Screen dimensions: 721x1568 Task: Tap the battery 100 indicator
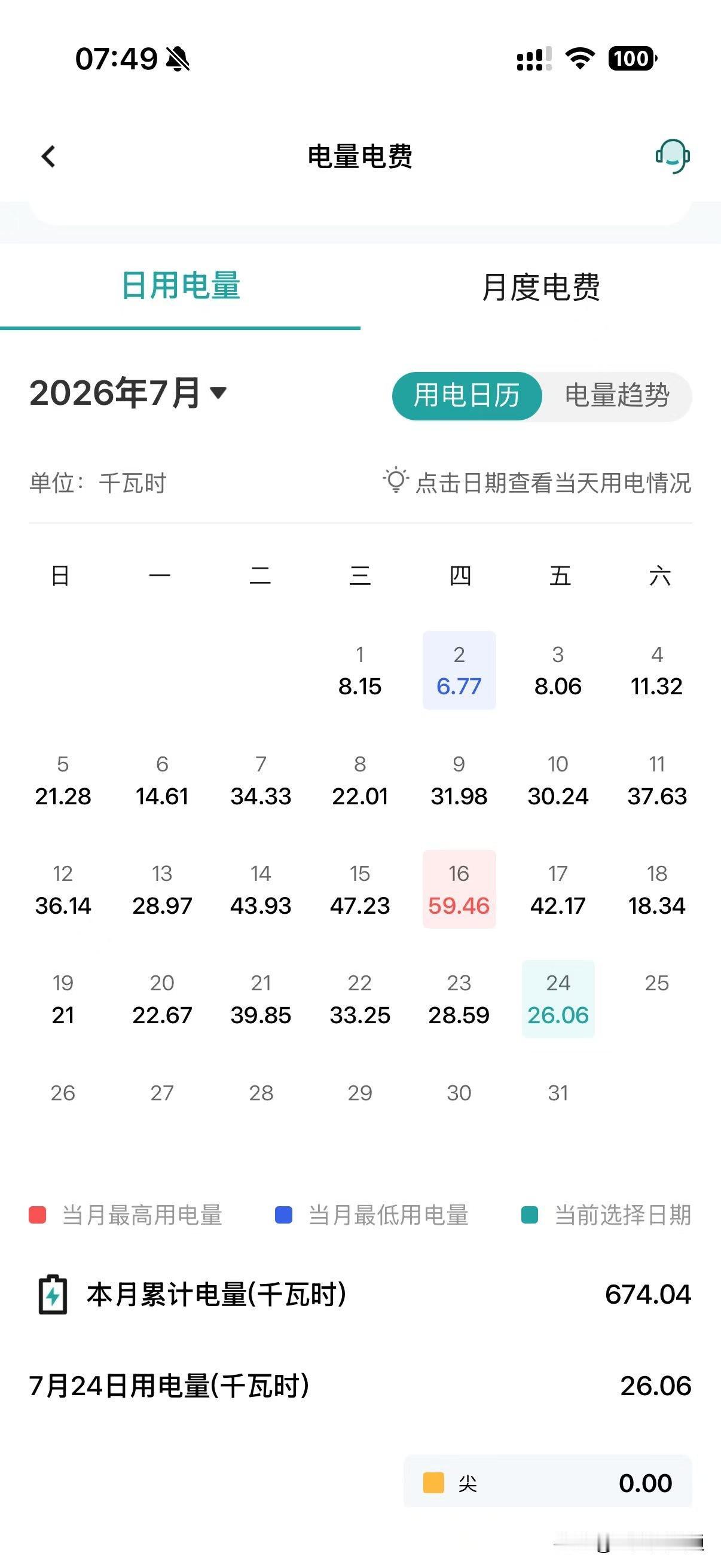coord(633,59)
